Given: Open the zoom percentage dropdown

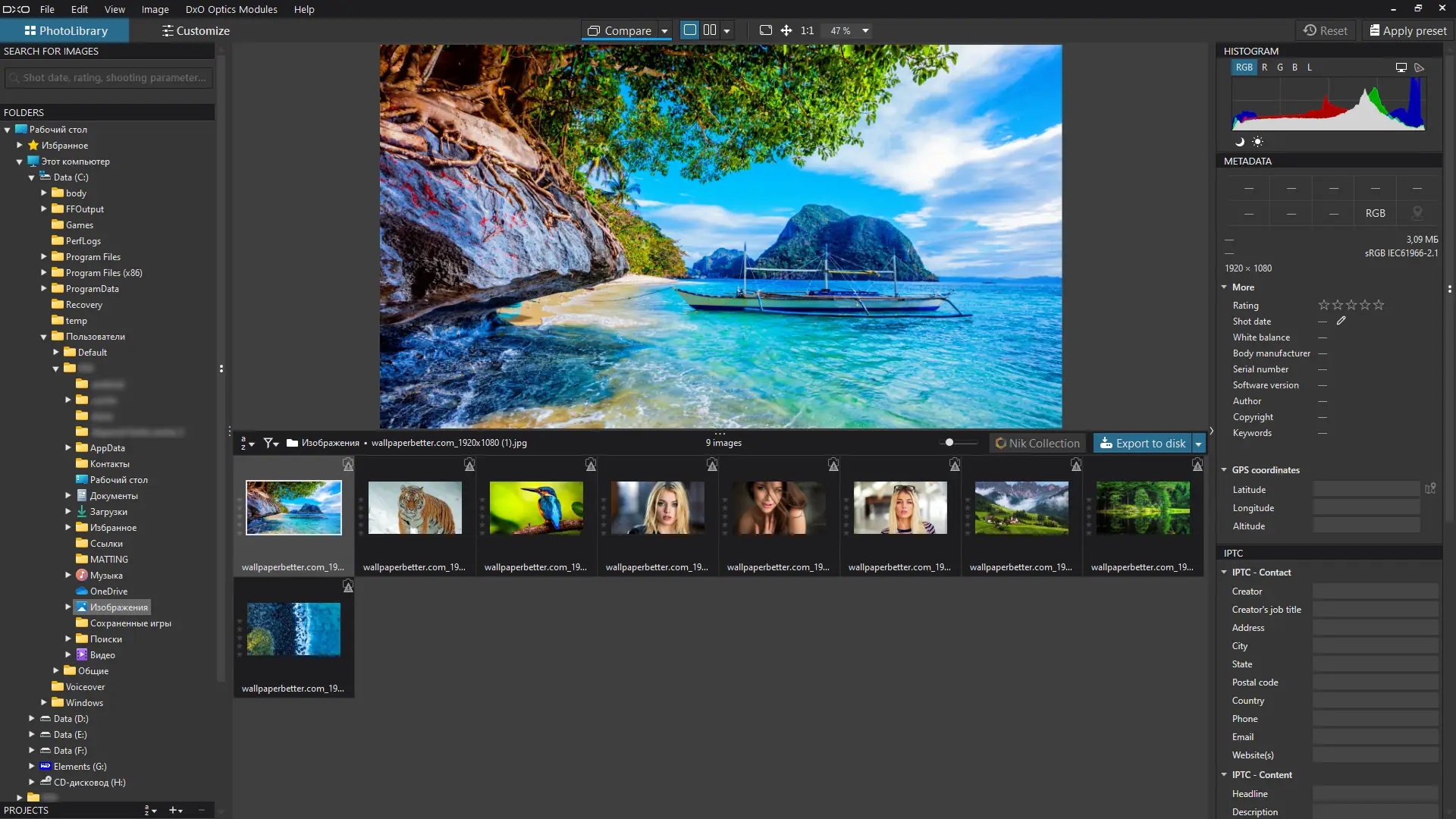Looking at the screenshot, I should [x=864, y=31].
